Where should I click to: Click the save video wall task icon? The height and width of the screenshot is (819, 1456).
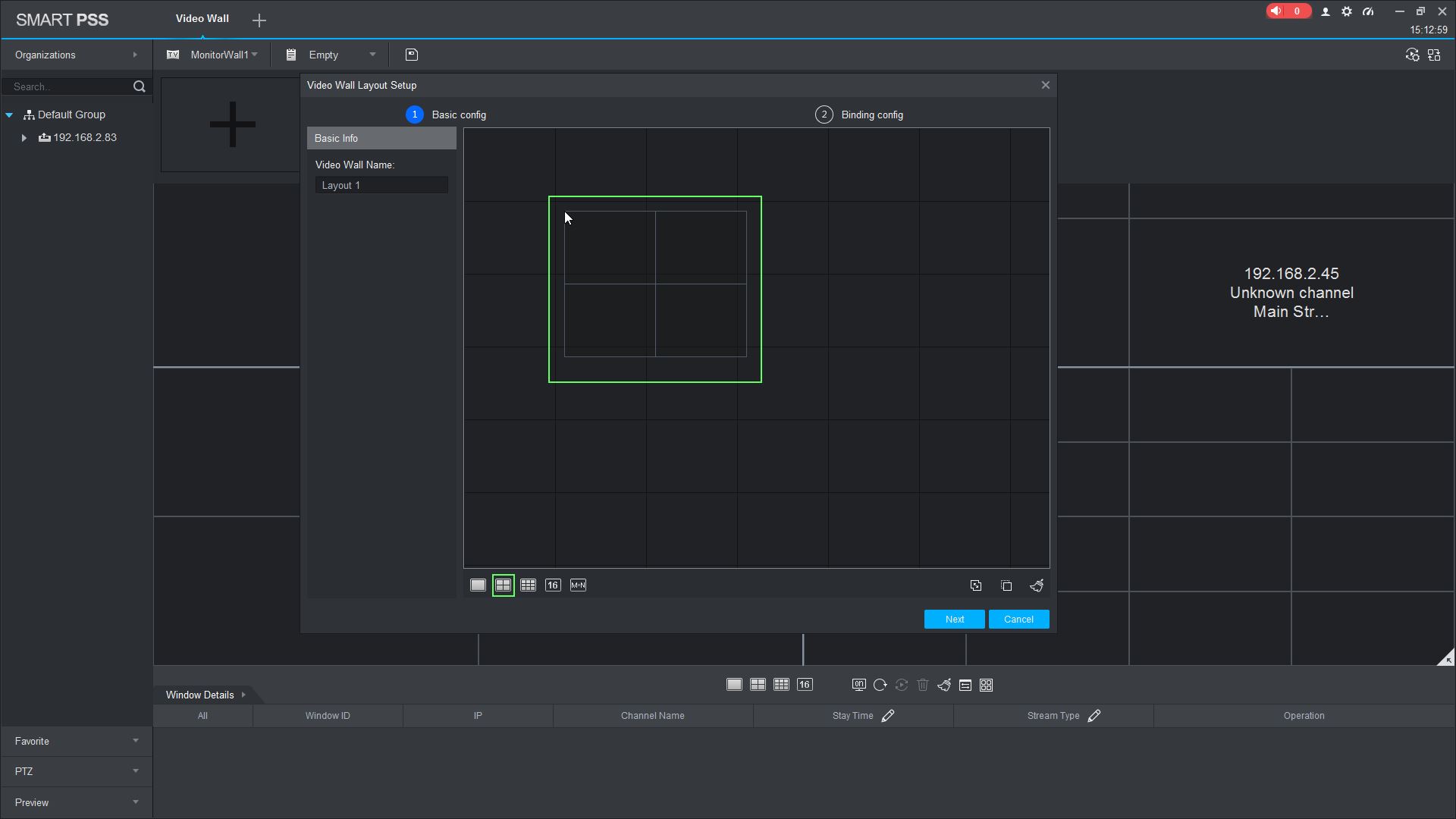[x=412, y=55]
